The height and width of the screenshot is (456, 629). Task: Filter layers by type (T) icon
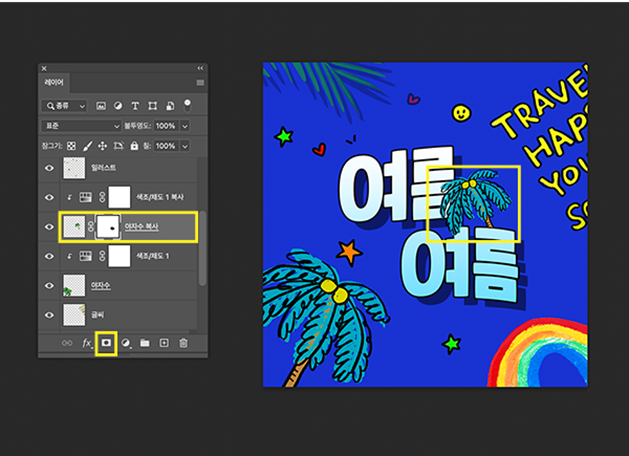pyautogui.click(x=135, y=106)
